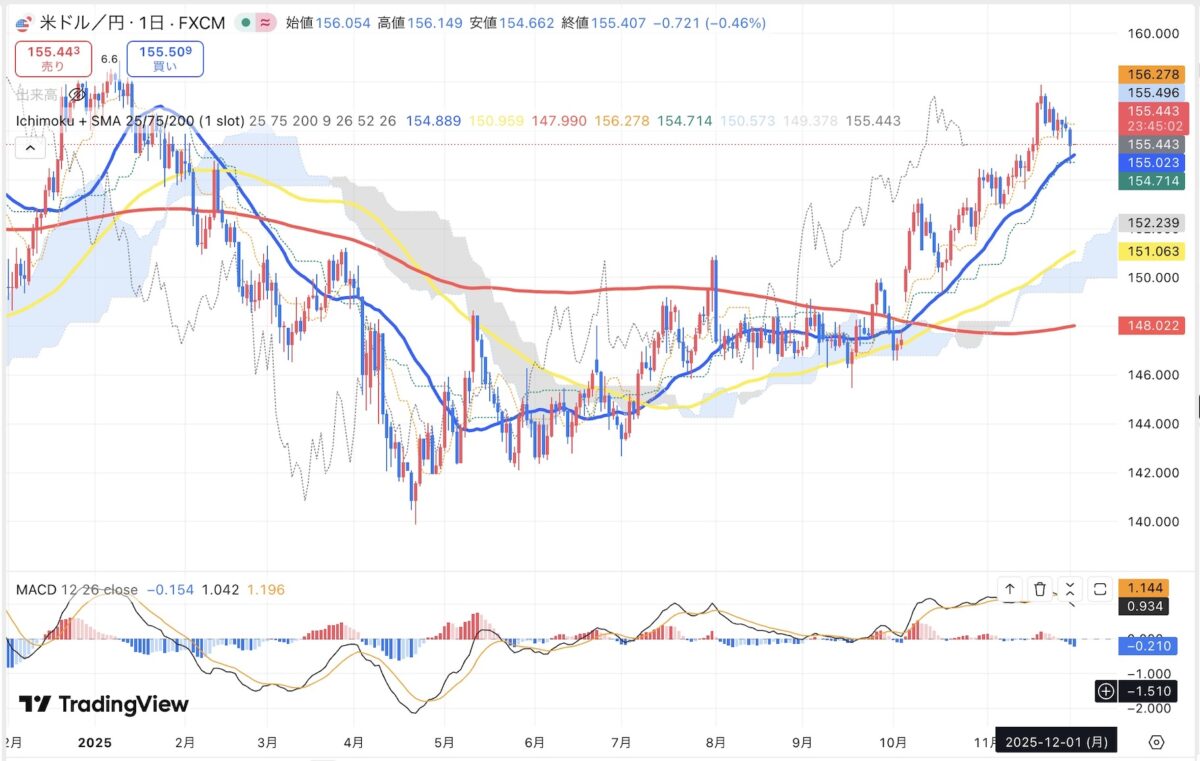
Task: Click the plus icon on the price scale
Action: (1106, 691)
